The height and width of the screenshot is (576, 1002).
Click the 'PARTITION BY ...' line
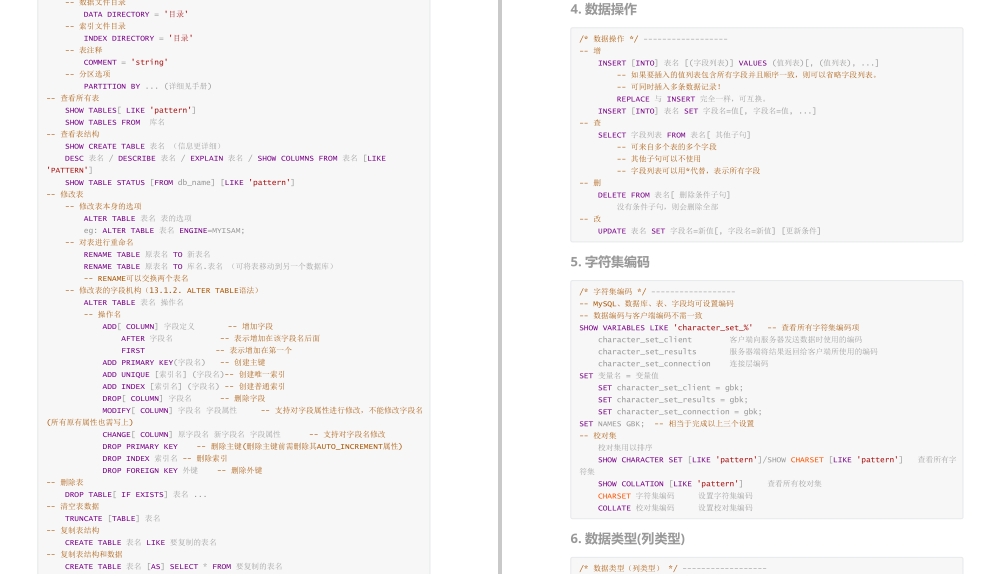(x=147, y=86)
